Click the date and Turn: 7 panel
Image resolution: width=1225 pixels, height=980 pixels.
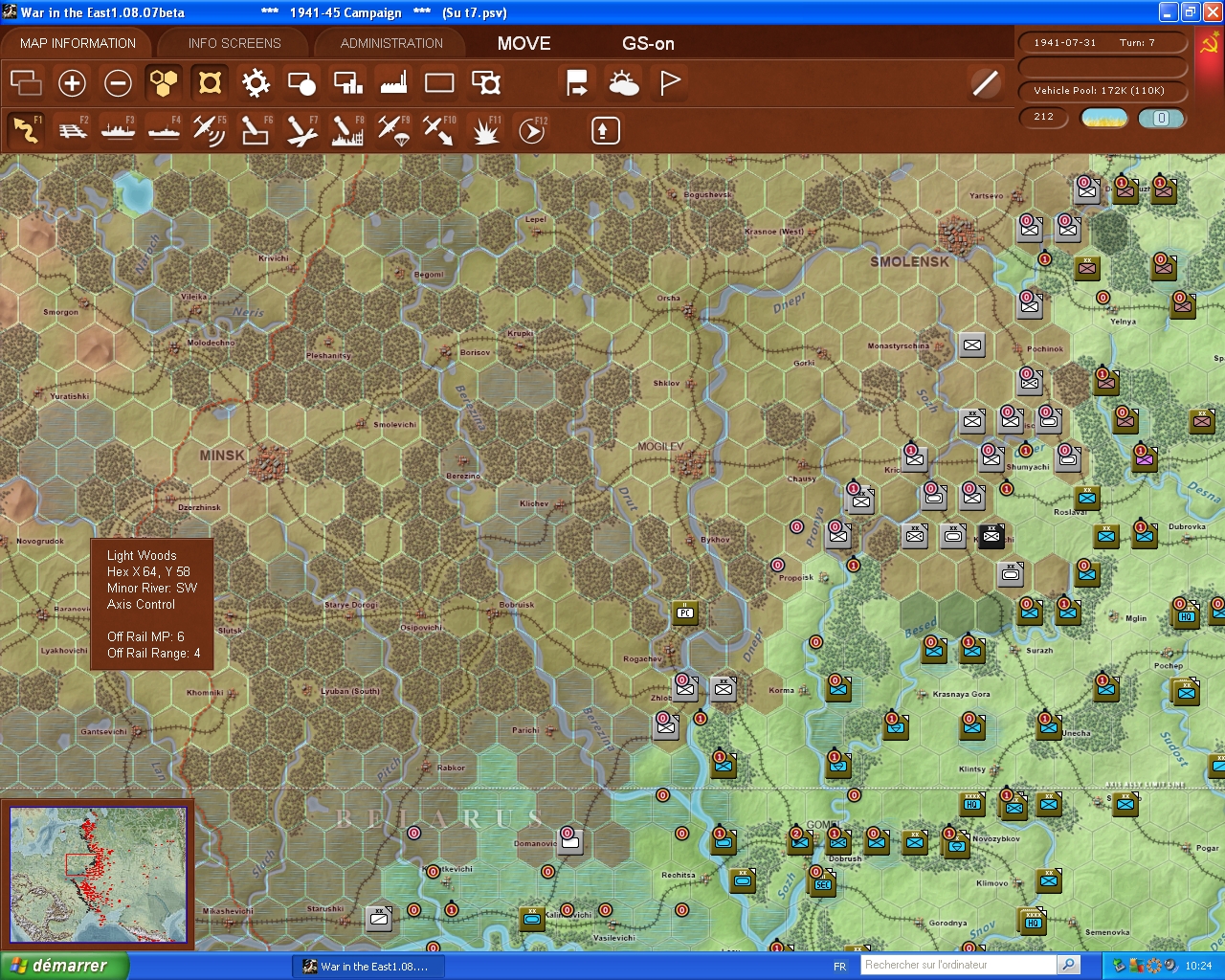[x=1103, y=43]
